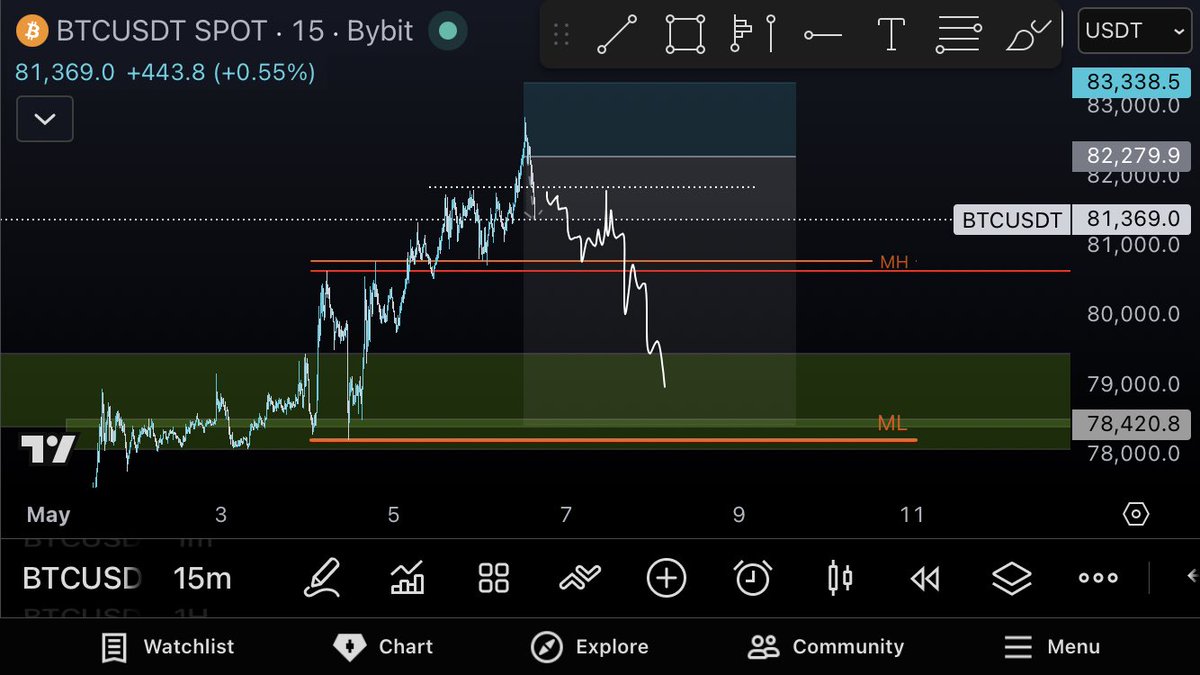This screenshot has width=1200, height=675.
Task: Open the line style options icon
Action: click(958, 35)
